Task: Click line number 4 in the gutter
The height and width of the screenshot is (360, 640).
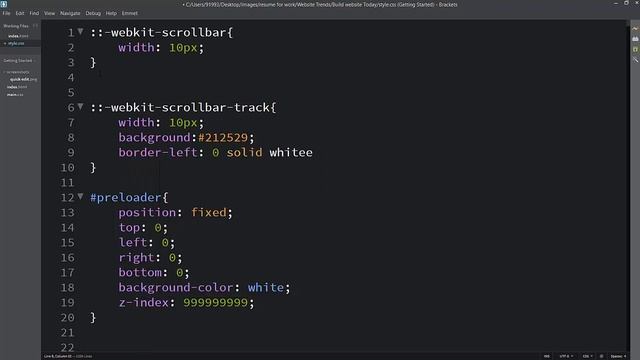Action: 71,78
